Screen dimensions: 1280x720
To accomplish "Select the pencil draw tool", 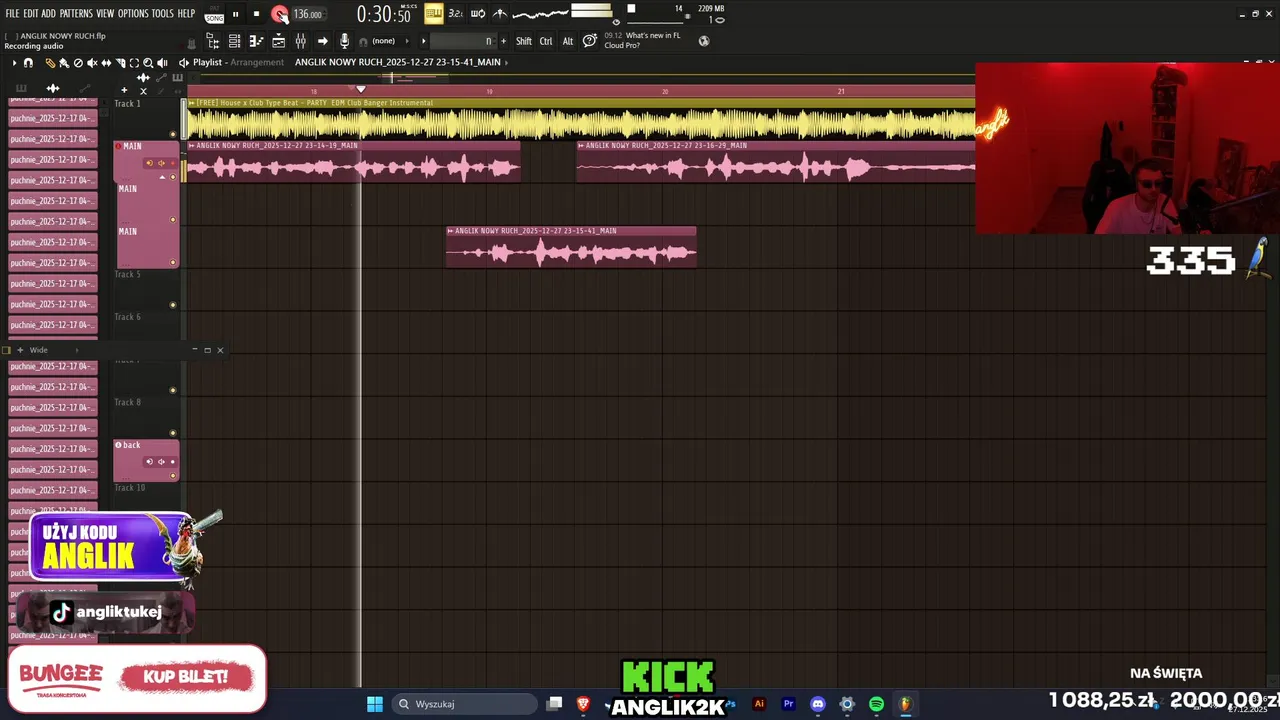I will point(50,63).
